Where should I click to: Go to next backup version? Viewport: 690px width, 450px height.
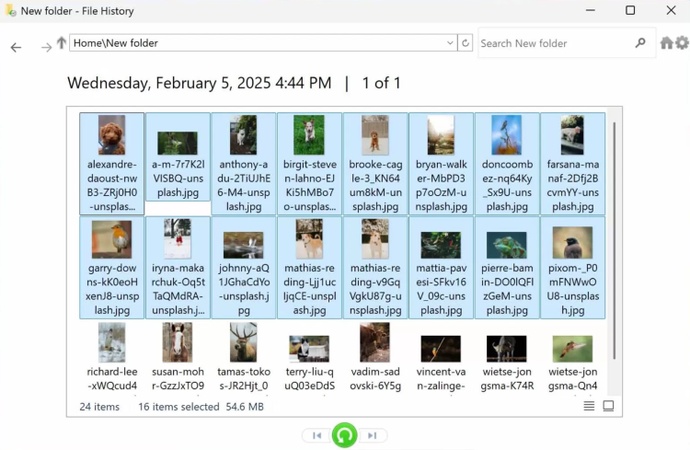tap(372, 435)
